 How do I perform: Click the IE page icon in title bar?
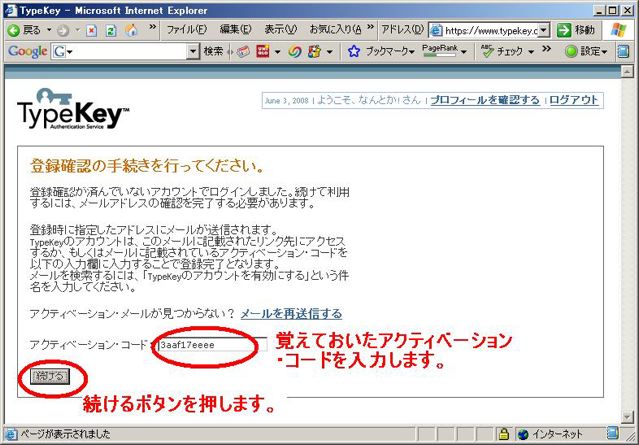[10, 10]
